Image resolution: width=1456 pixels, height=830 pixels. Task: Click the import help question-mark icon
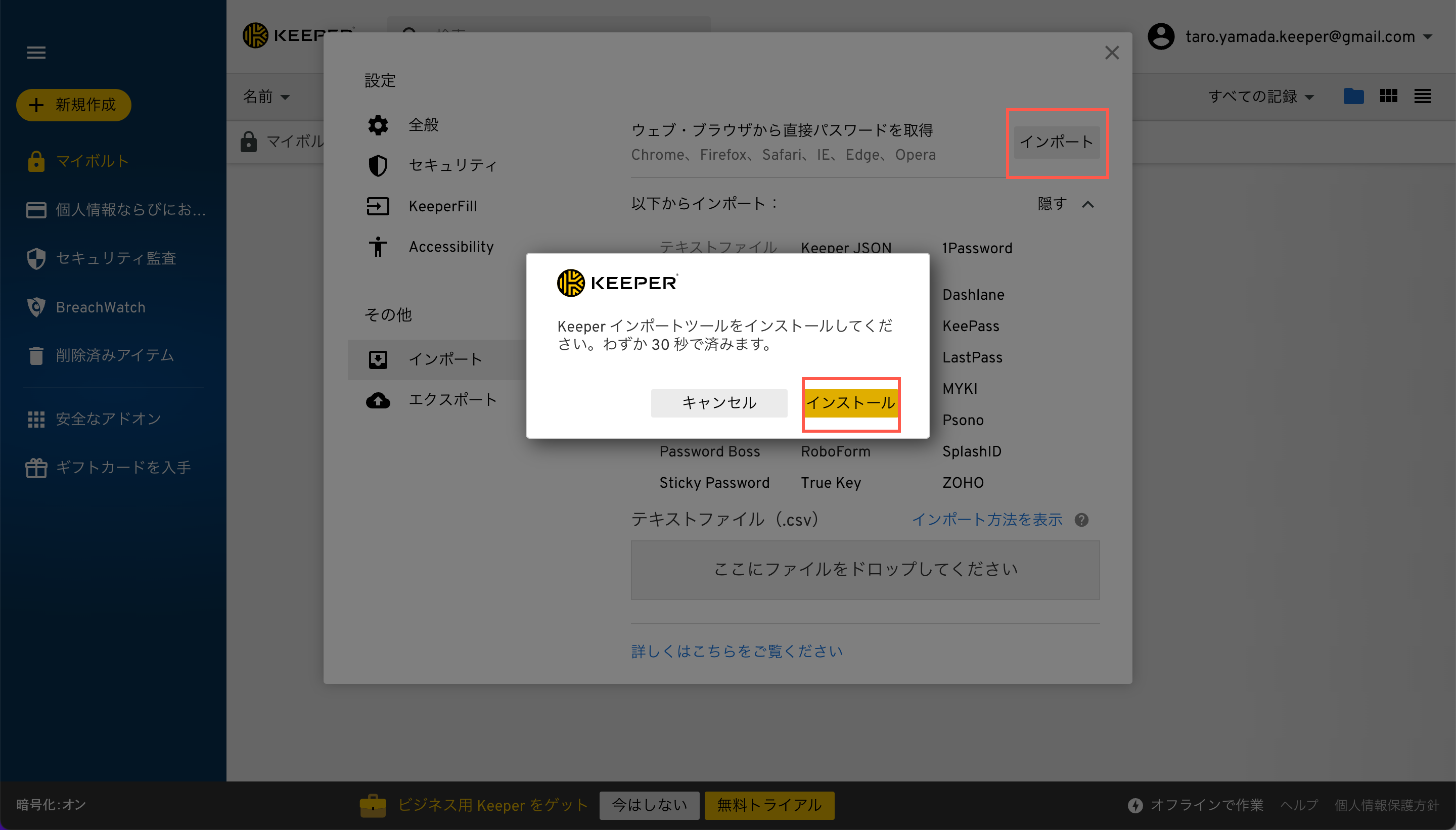coord(1081,520)
